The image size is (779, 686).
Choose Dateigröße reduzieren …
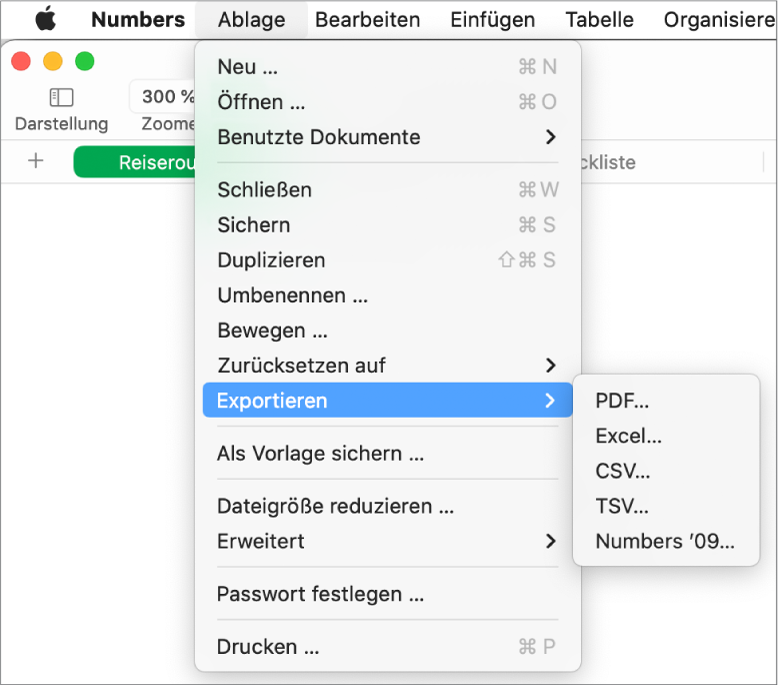[x=388, y=506]
